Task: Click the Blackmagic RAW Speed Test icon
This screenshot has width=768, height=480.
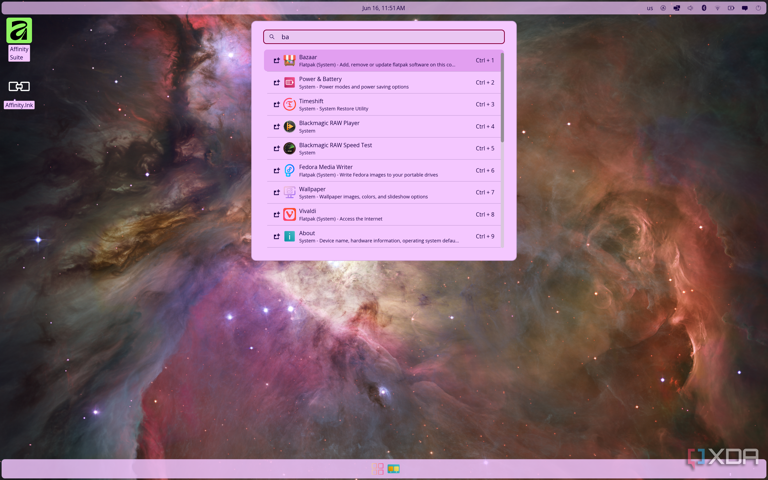Action: click(x=289, y=148)
